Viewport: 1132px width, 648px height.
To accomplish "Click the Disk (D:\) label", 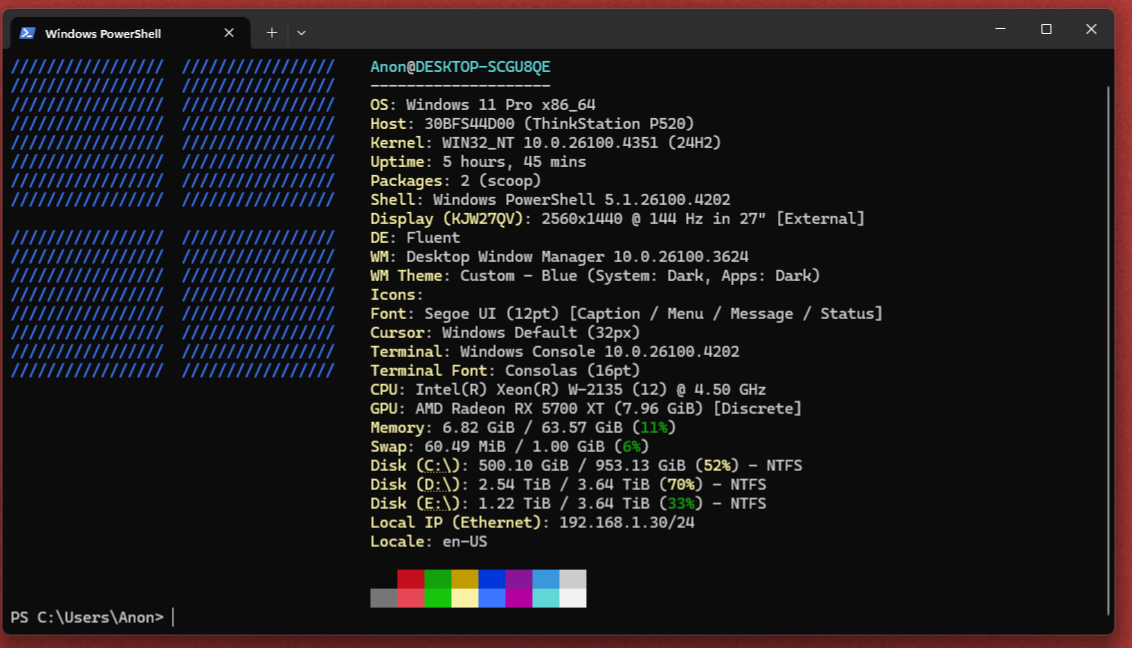I will click(415, 485).
